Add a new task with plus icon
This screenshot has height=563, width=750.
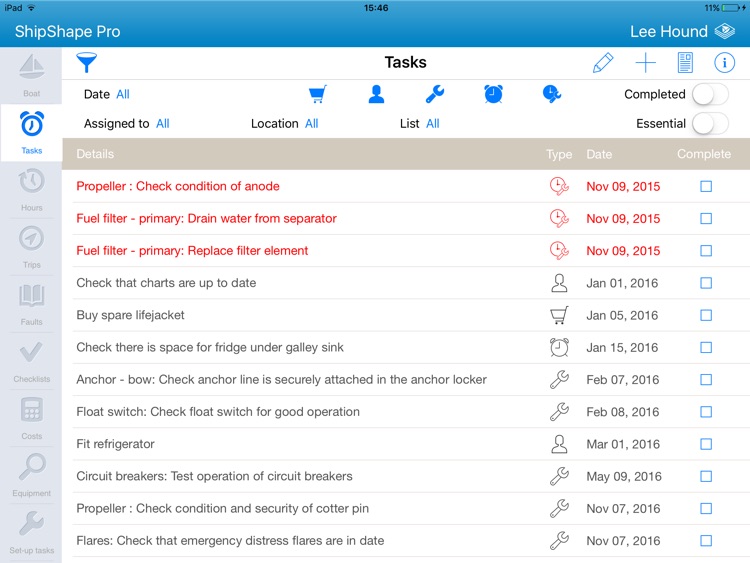645,63
